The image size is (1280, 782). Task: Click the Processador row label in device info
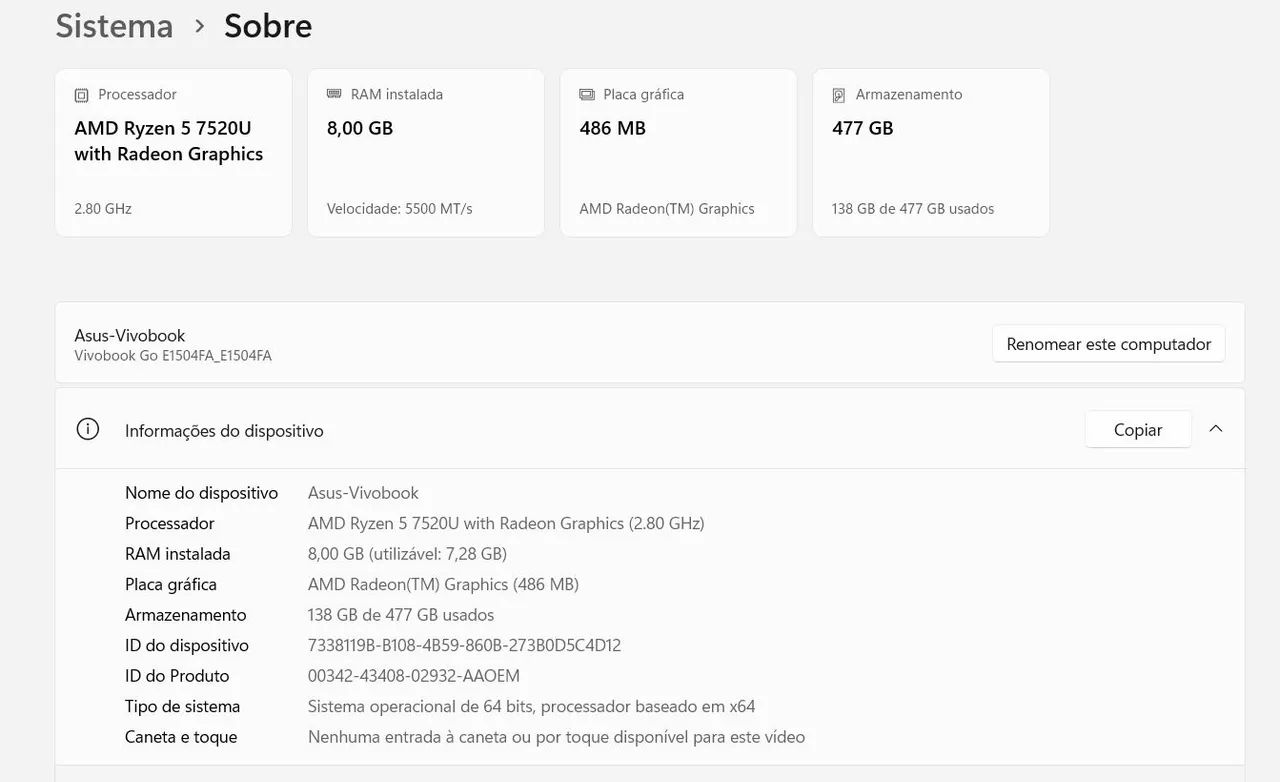click(x=170, y=523)
